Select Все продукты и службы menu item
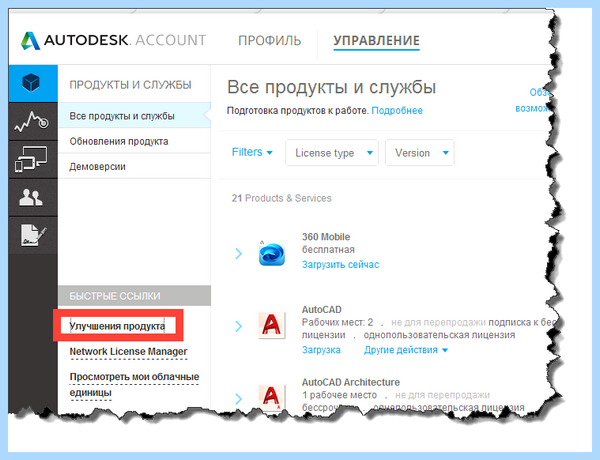Screen dimensions: 600x460 tap(134, 116)
